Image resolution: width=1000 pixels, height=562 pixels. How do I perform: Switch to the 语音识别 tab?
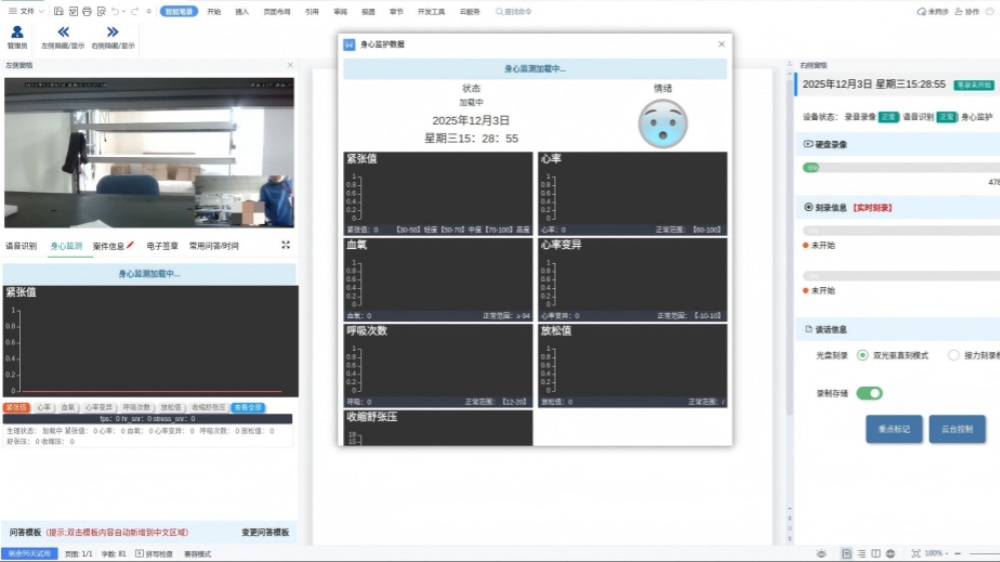pyautogui.click(x=21, y=245)
